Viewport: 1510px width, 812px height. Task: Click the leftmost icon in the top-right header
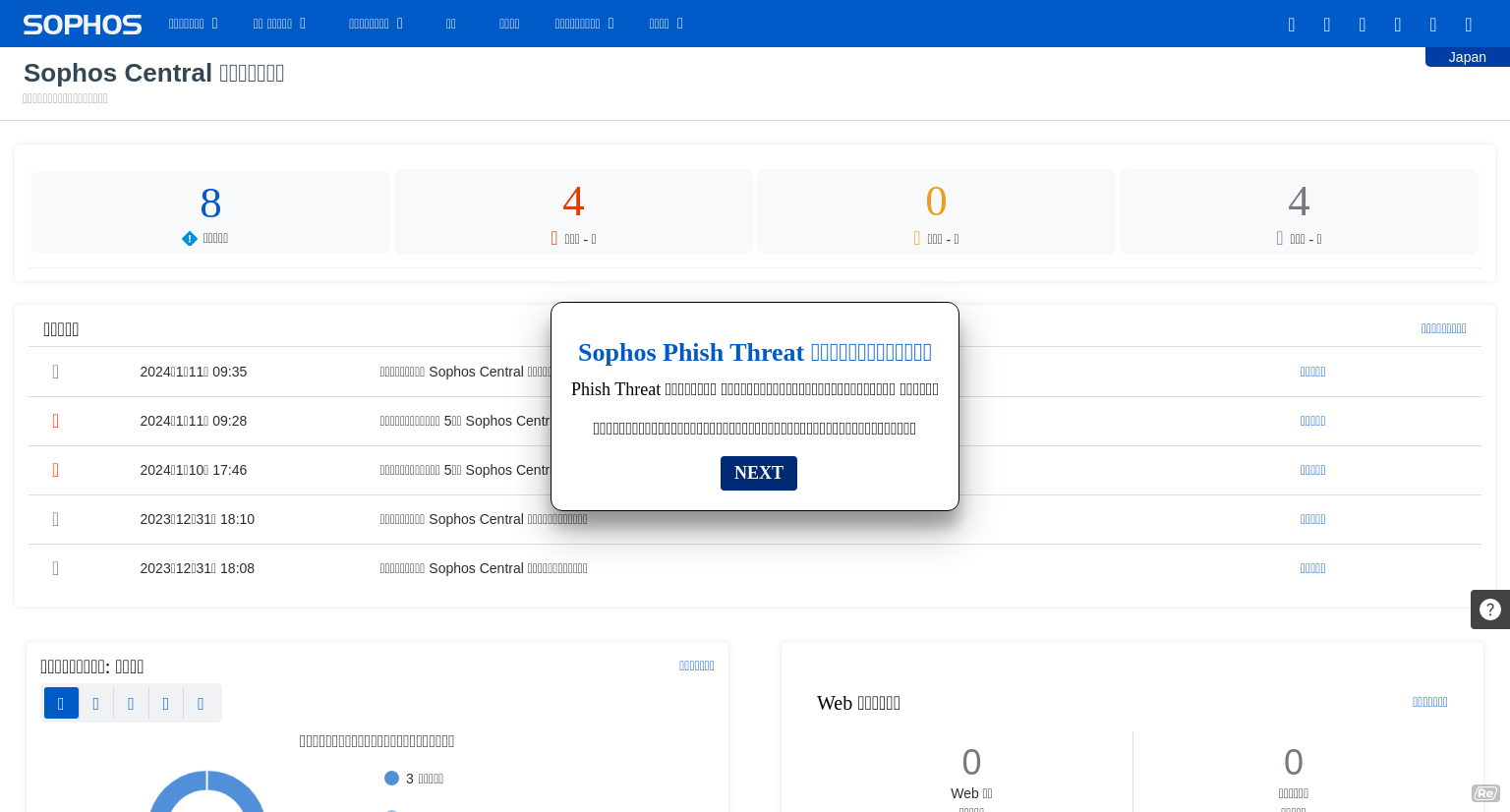click(x=1291, y=24)
